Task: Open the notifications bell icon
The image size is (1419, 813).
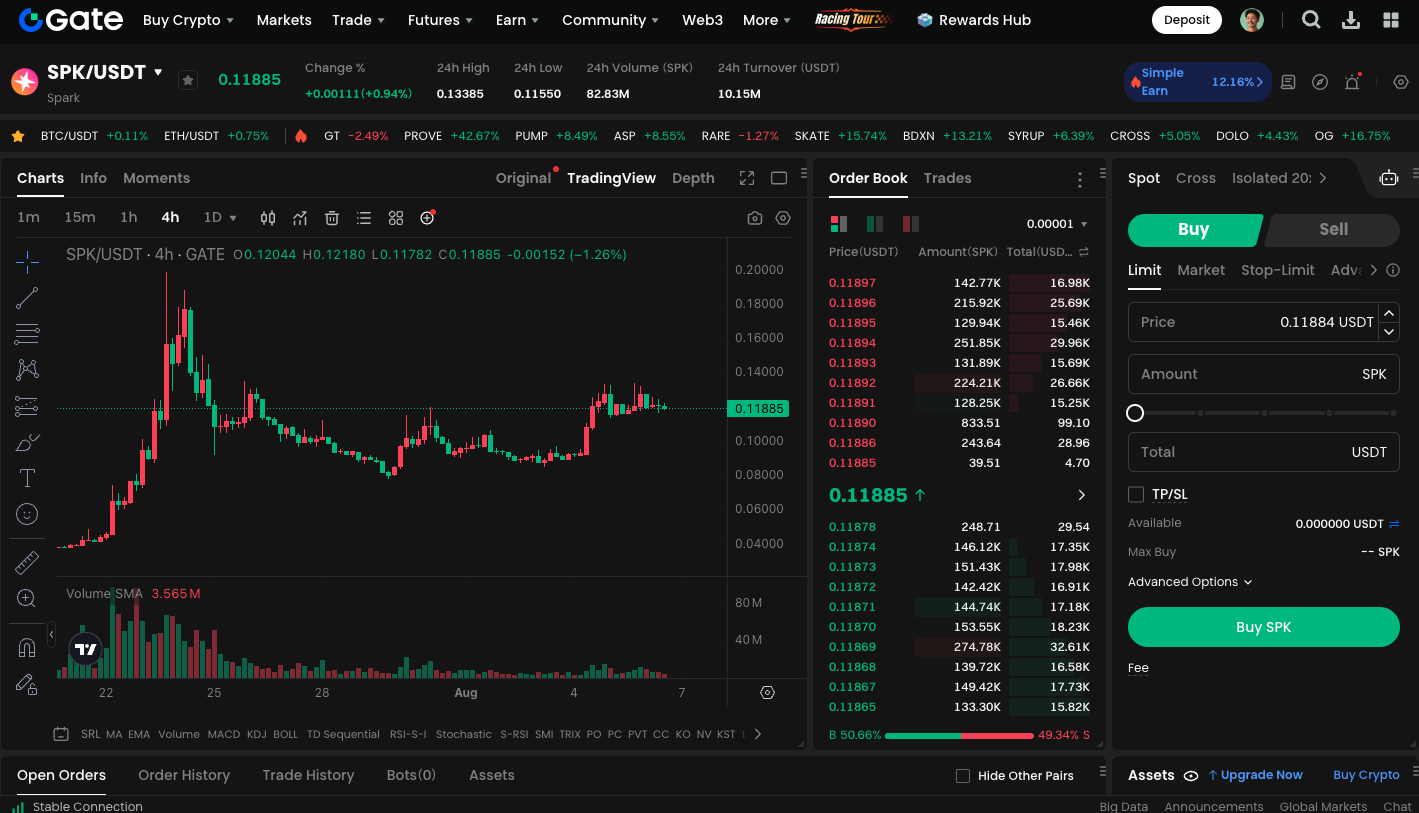Action: 1352,82
